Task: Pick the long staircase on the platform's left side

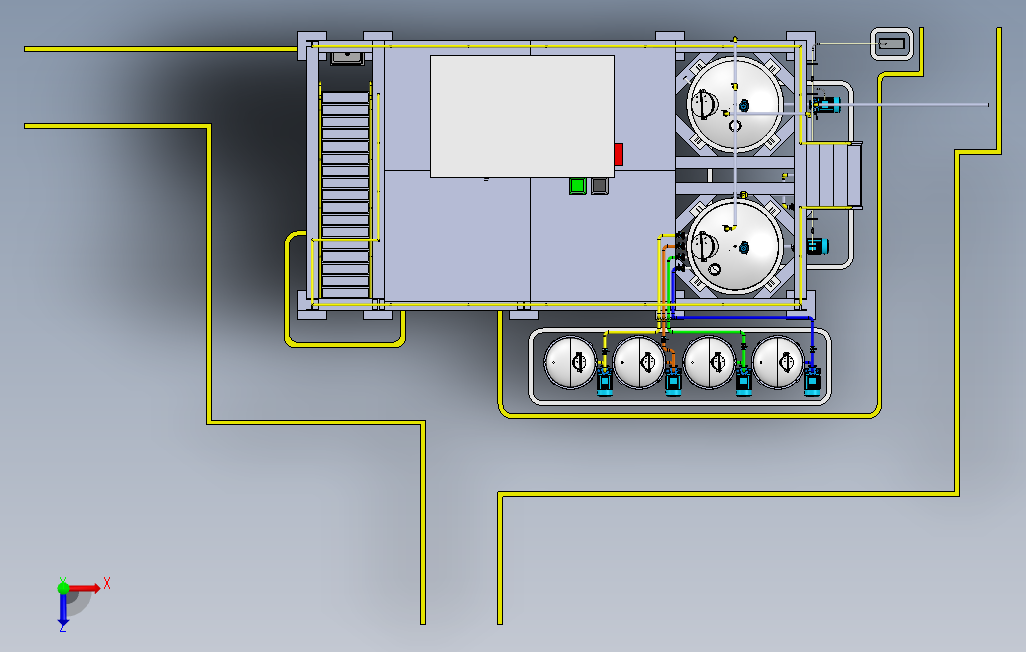Action: coord(345,195)
